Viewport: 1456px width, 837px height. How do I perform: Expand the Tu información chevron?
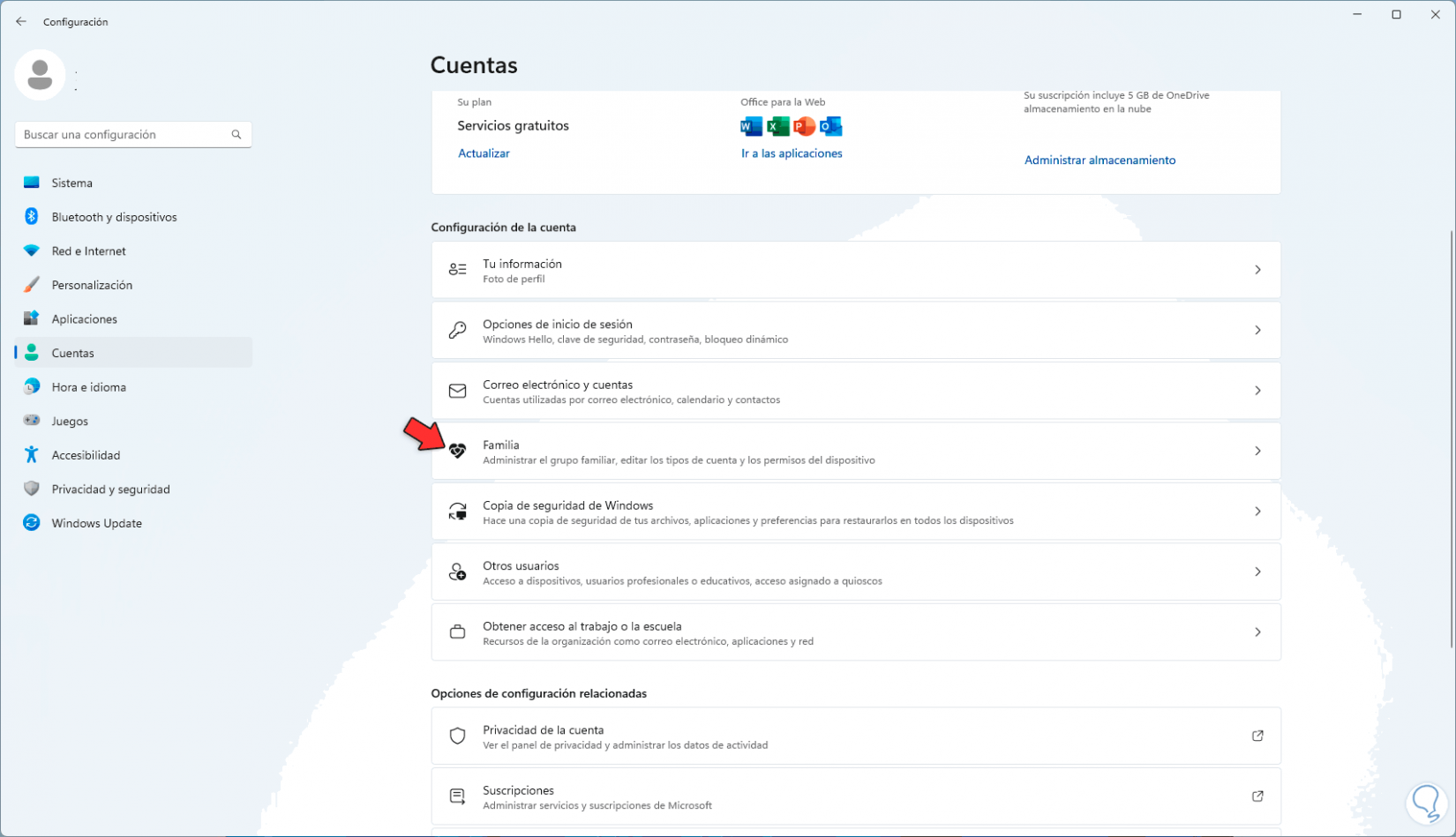[x=1257, y=270]
